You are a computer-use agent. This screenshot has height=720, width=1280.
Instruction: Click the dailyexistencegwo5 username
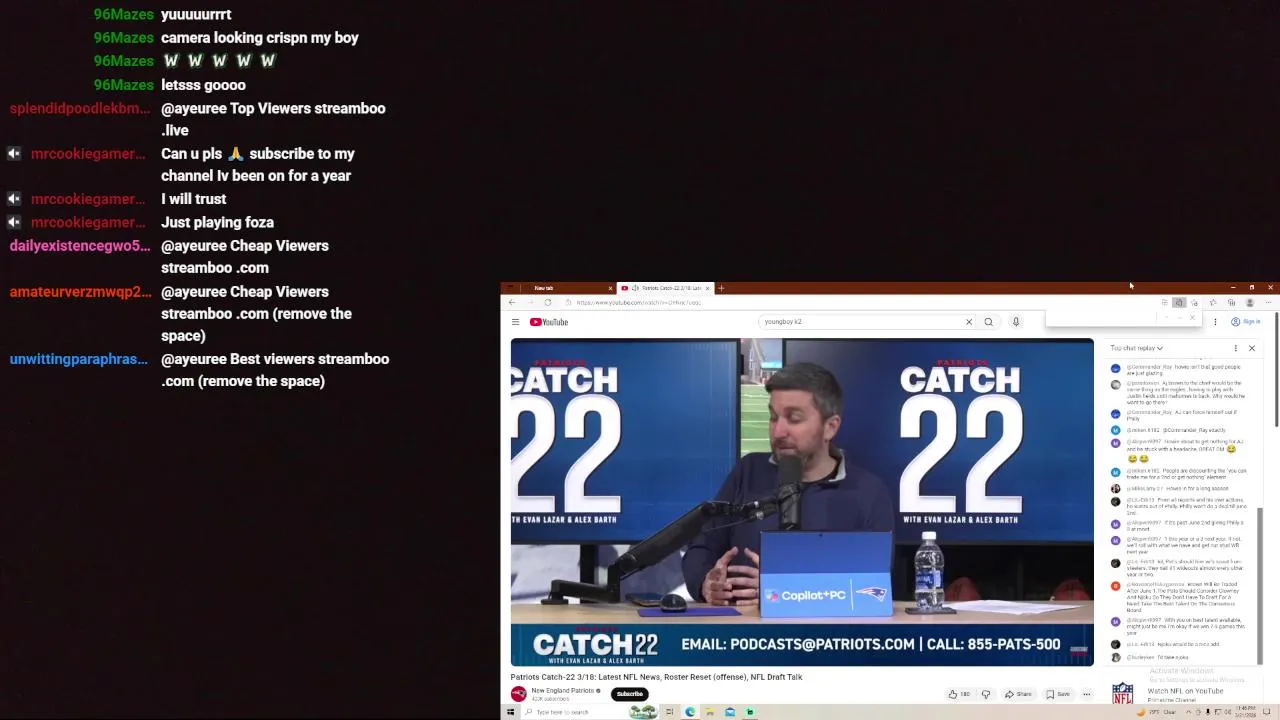click(80, 246)
